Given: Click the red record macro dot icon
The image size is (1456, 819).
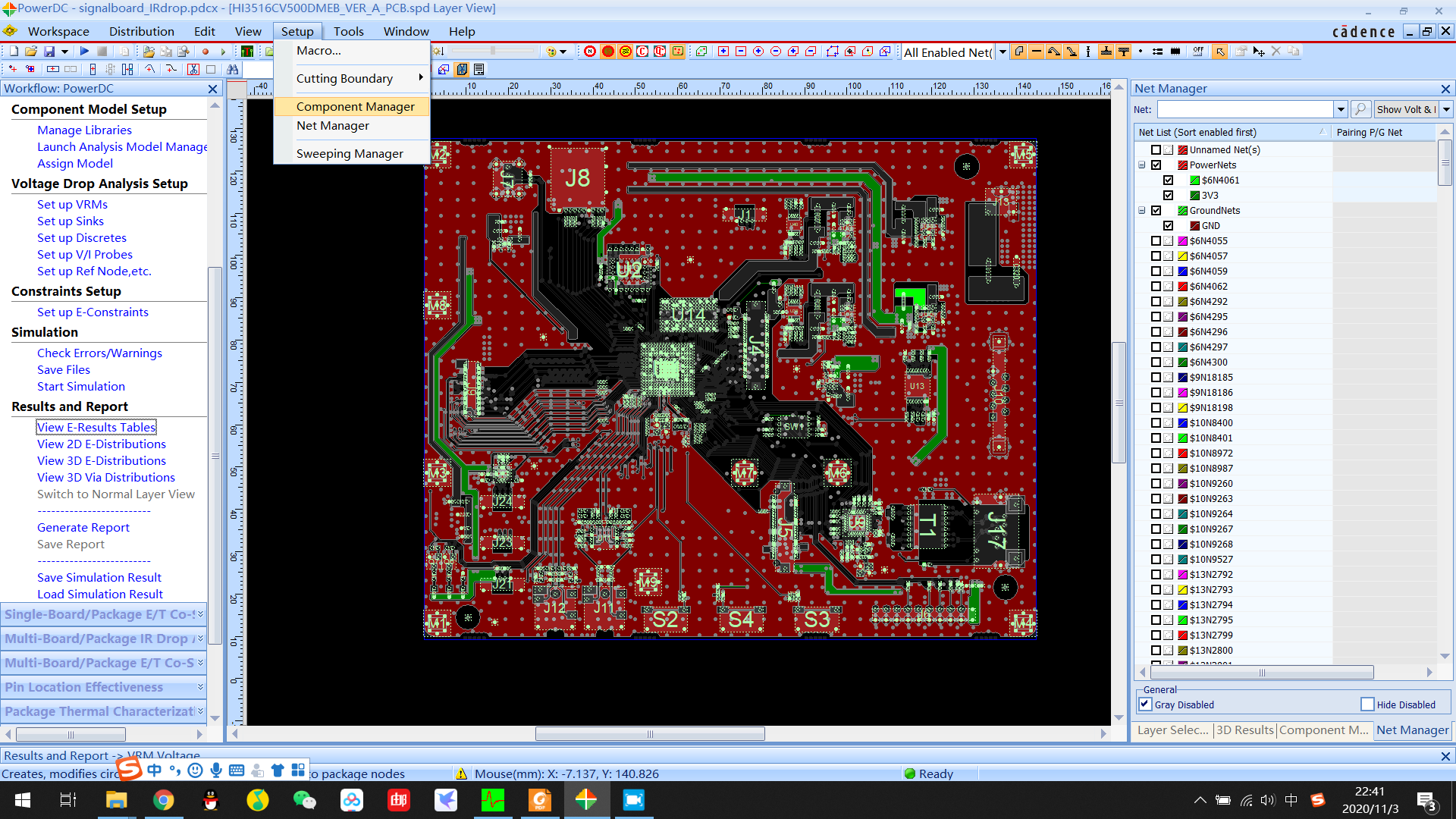Looking at the screenshot, I should point(205,52).
